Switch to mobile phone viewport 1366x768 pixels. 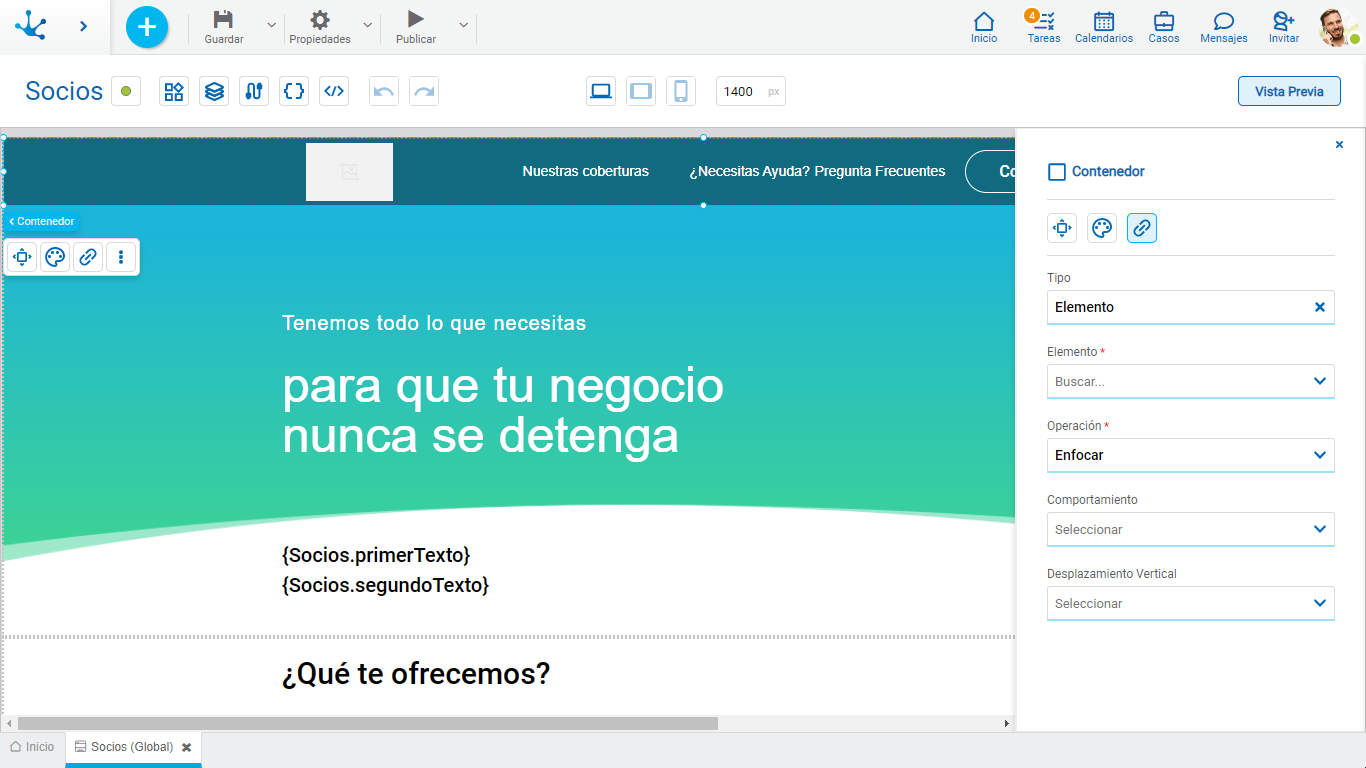click(x=681, y=91)
